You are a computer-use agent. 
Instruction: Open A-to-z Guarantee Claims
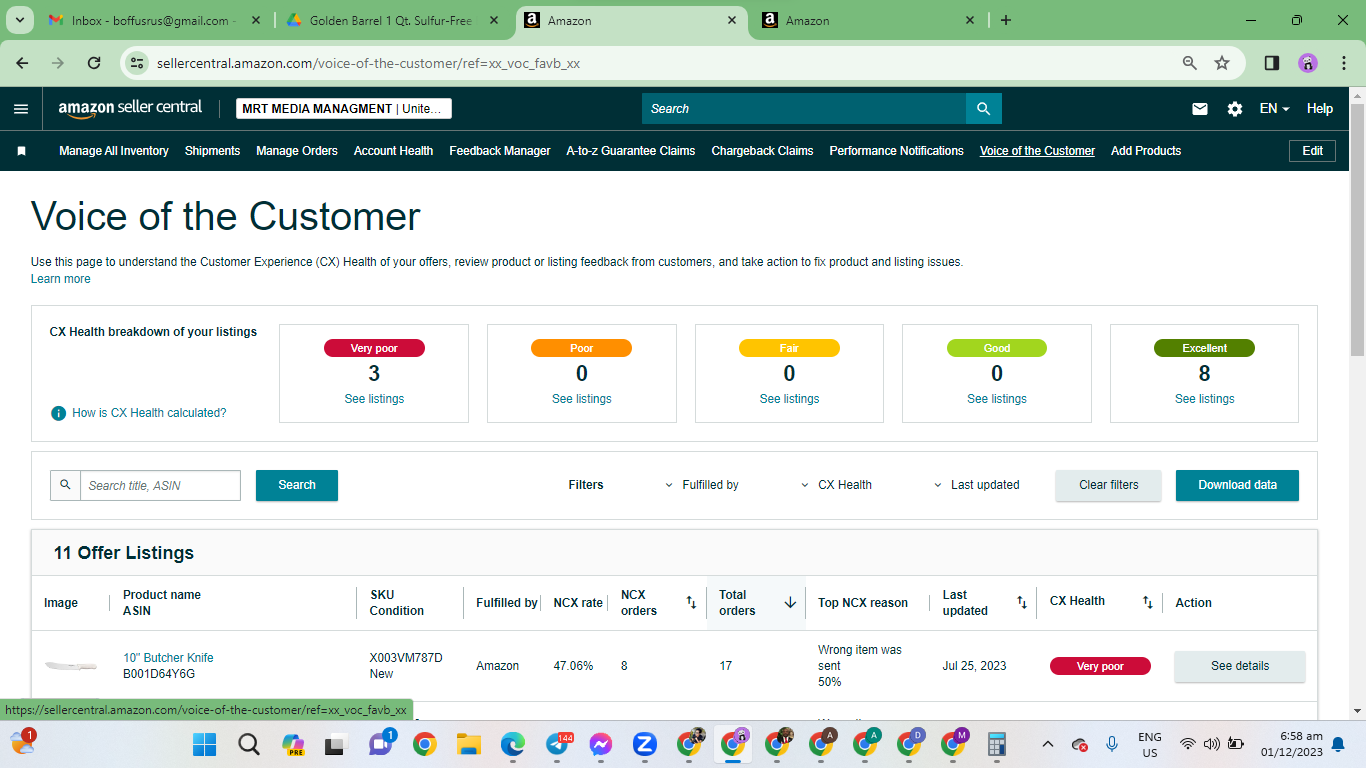[631, 151]
